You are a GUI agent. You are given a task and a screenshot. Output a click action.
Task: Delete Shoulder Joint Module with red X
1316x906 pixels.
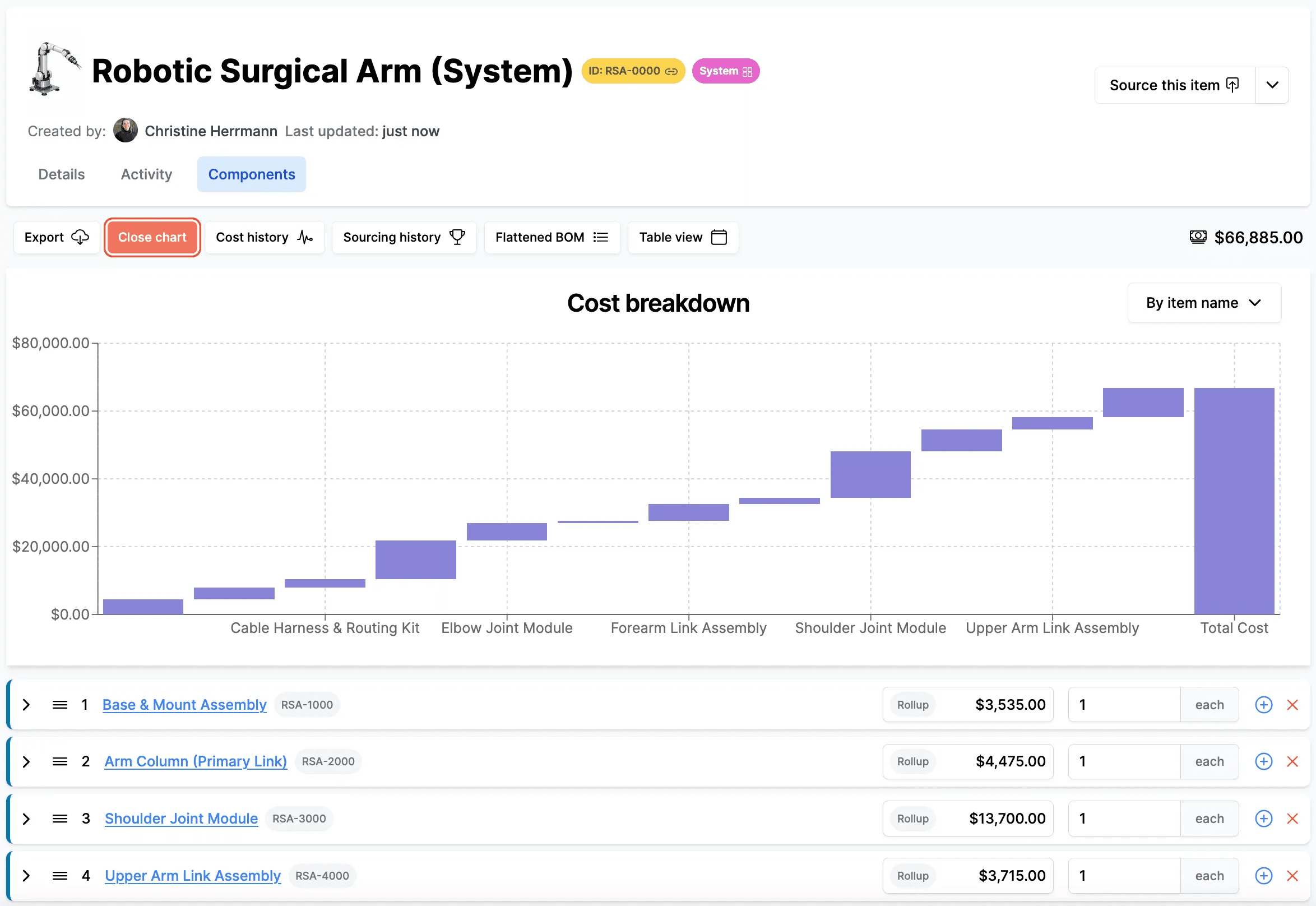[x=1292, y=819]
